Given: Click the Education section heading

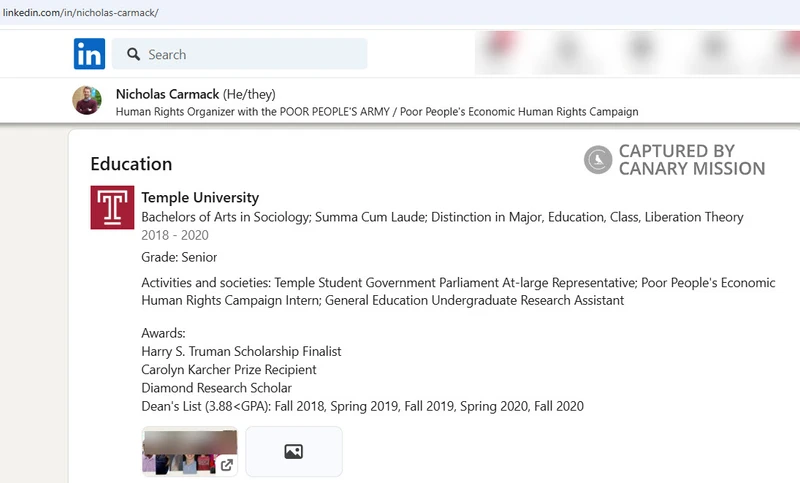Looking at the screenshot, I should 131,164.
